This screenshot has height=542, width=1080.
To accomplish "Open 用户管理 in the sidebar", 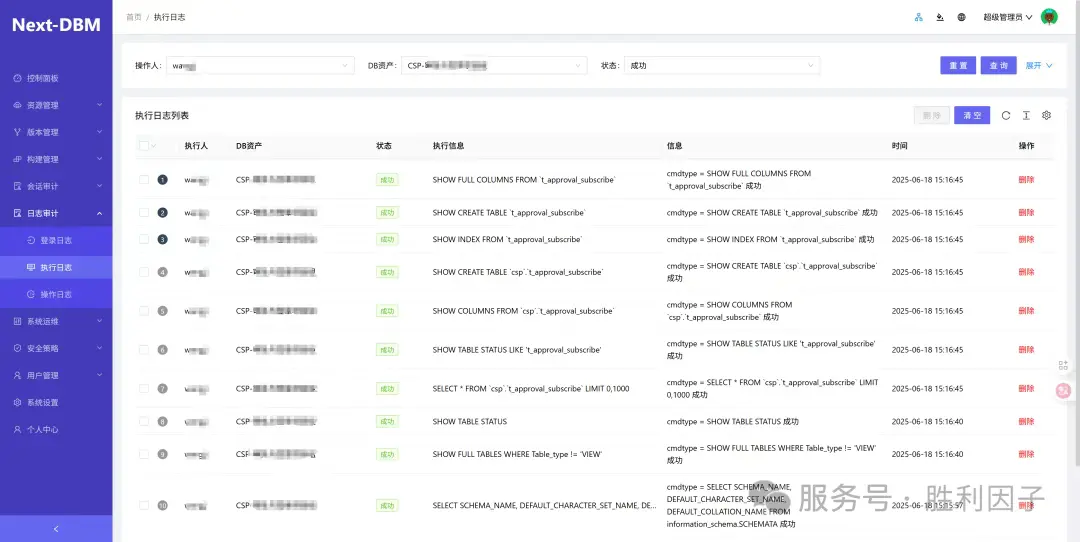I will [x=56, y=375].
